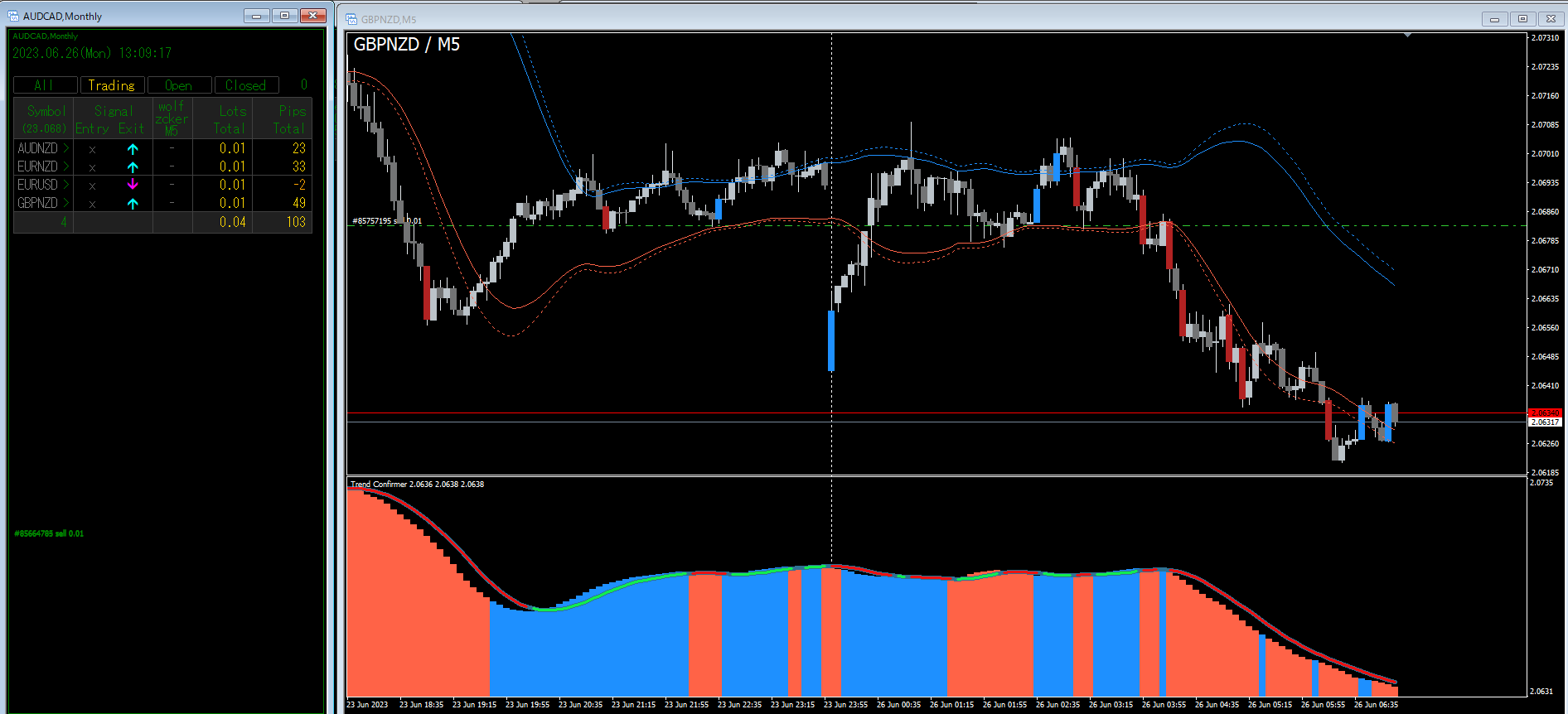
Task: Show the Closed tab
Action: (246, 85)
